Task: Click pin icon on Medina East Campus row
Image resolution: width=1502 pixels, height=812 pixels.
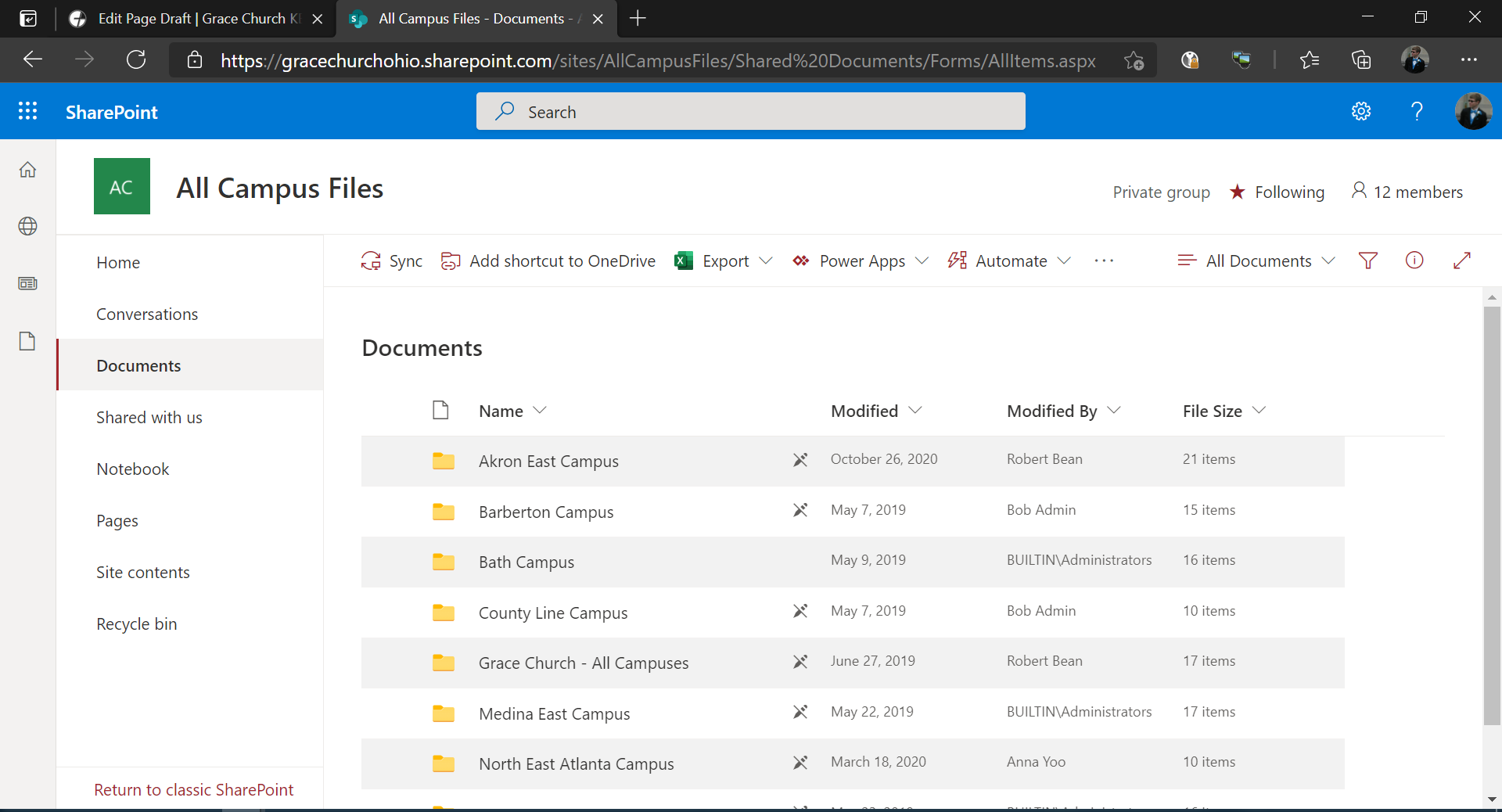Action: point(800,712)
